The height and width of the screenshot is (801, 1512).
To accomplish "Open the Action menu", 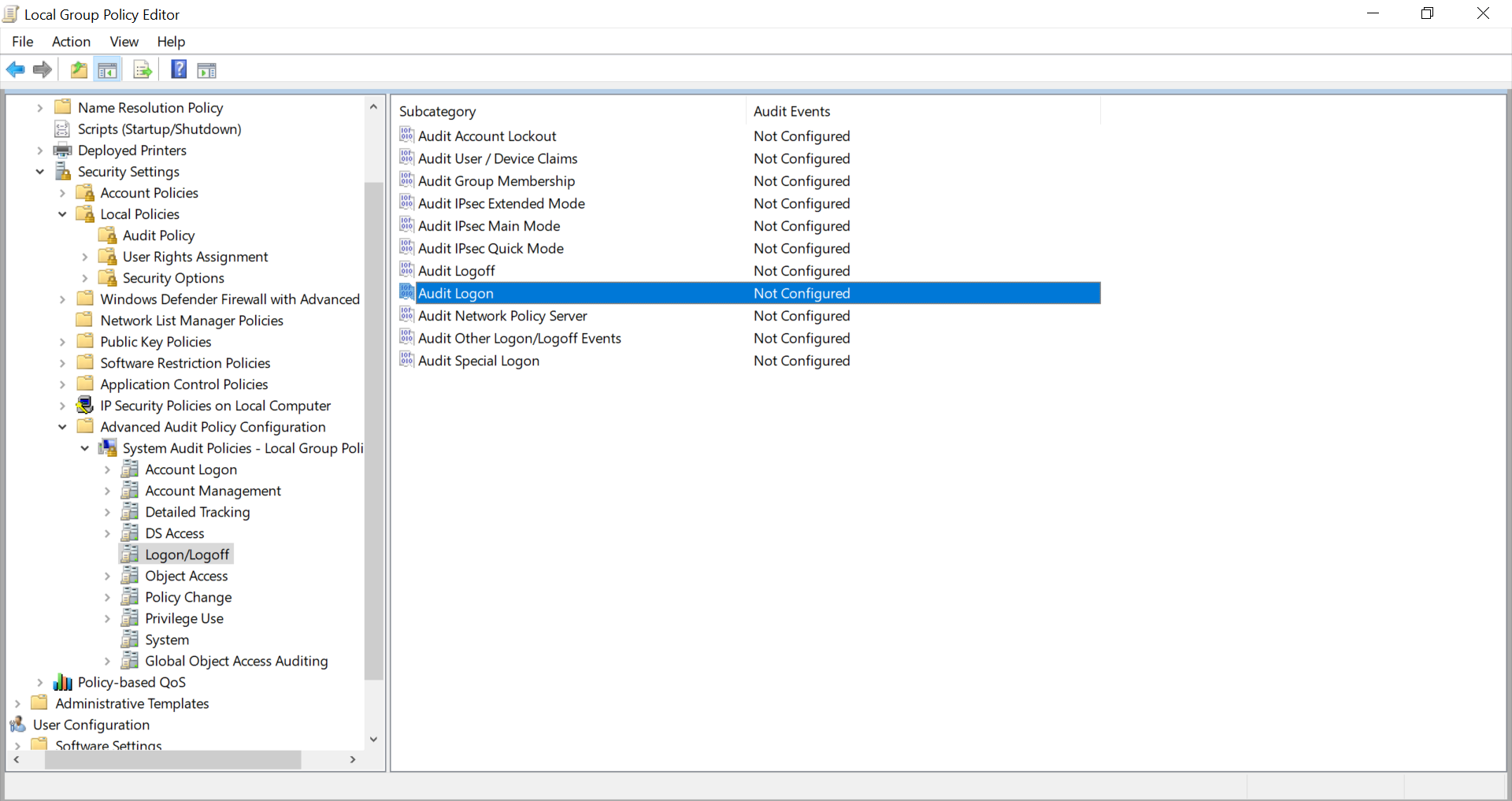I will click(70, 42).
